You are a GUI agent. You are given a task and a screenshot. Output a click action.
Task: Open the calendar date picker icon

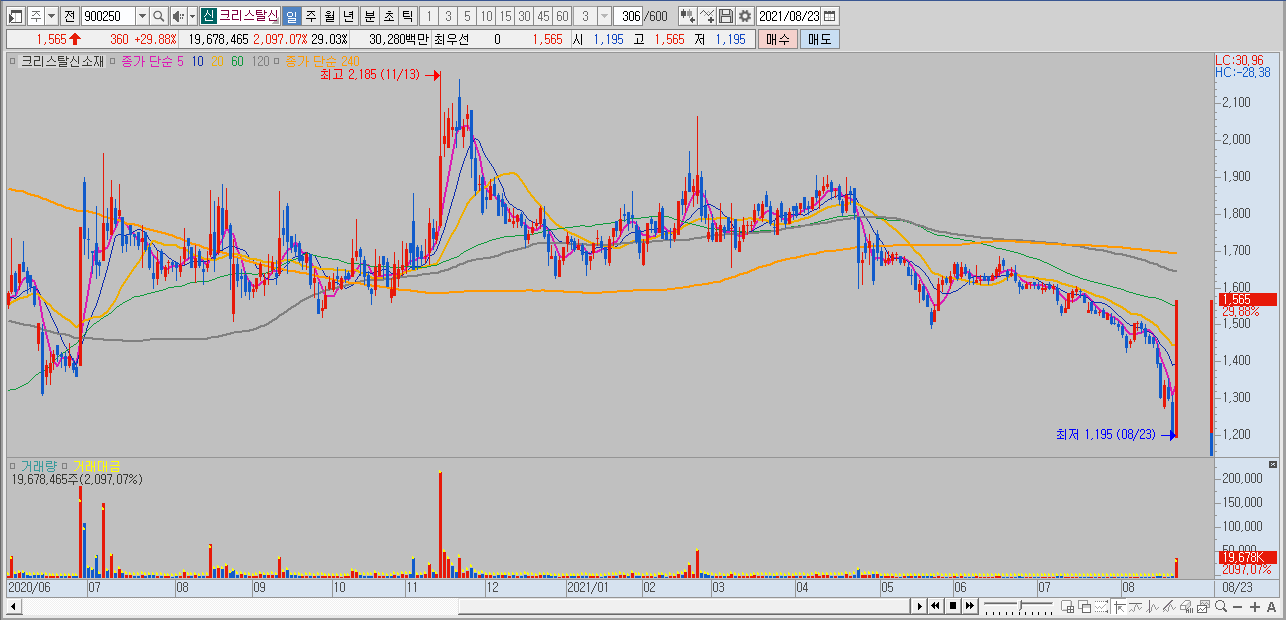point(828,16)
